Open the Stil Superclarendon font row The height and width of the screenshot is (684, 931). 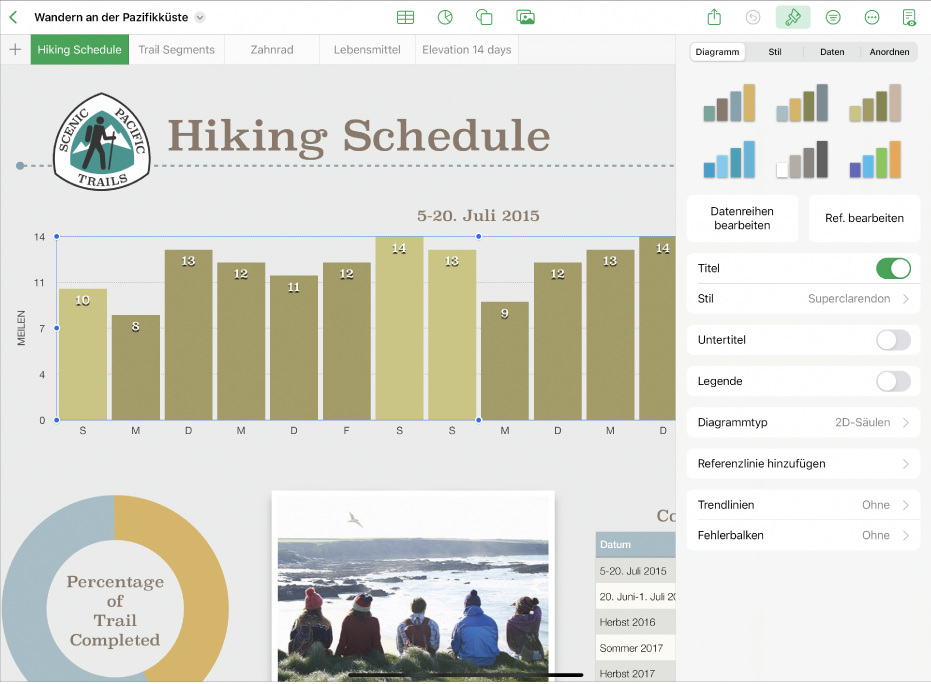(803, 299)
